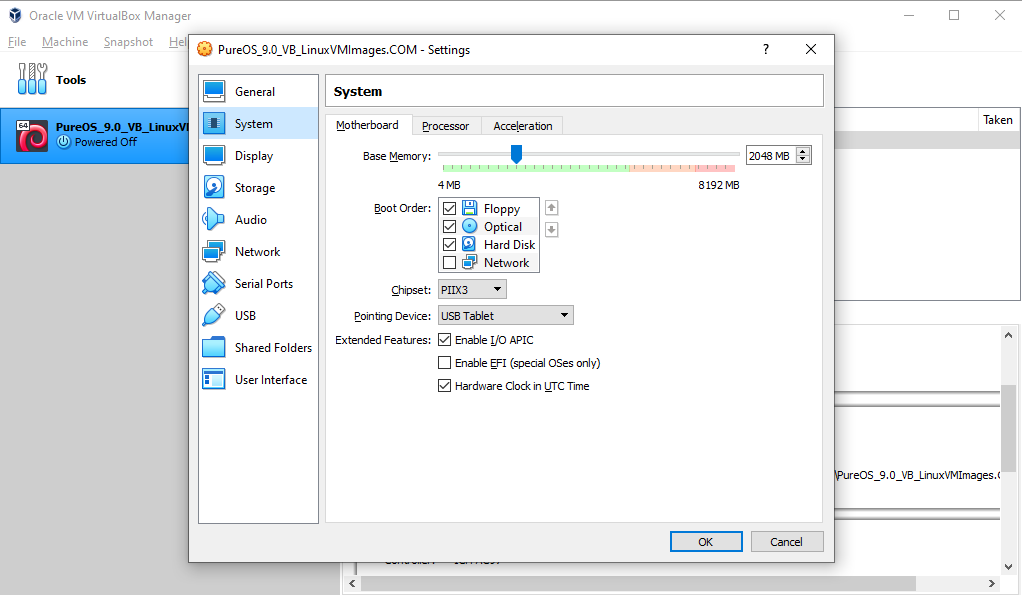Switch to the Processor tab

tap(446, 126)
